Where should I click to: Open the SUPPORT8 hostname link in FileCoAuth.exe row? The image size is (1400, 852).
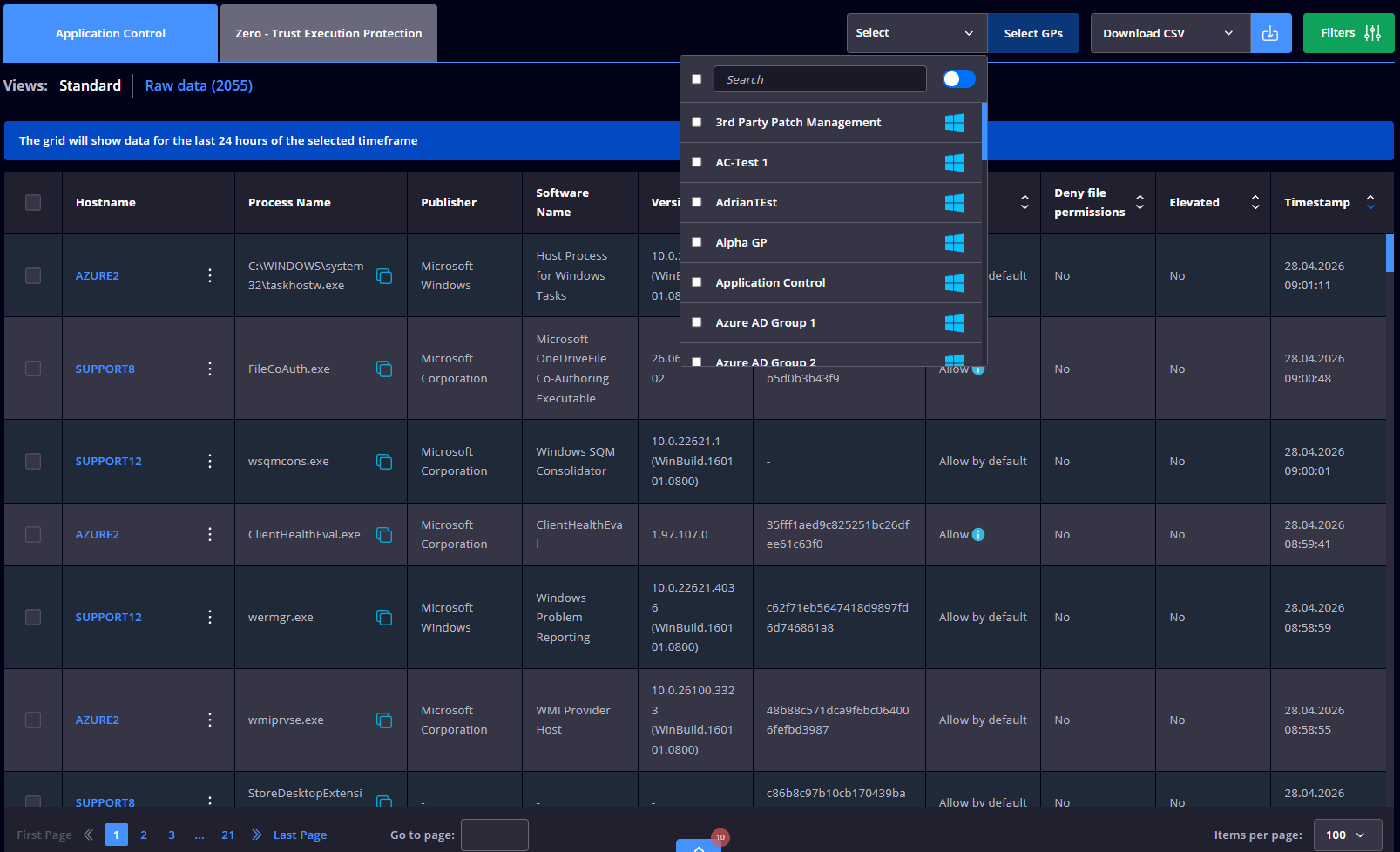[105, 369]
